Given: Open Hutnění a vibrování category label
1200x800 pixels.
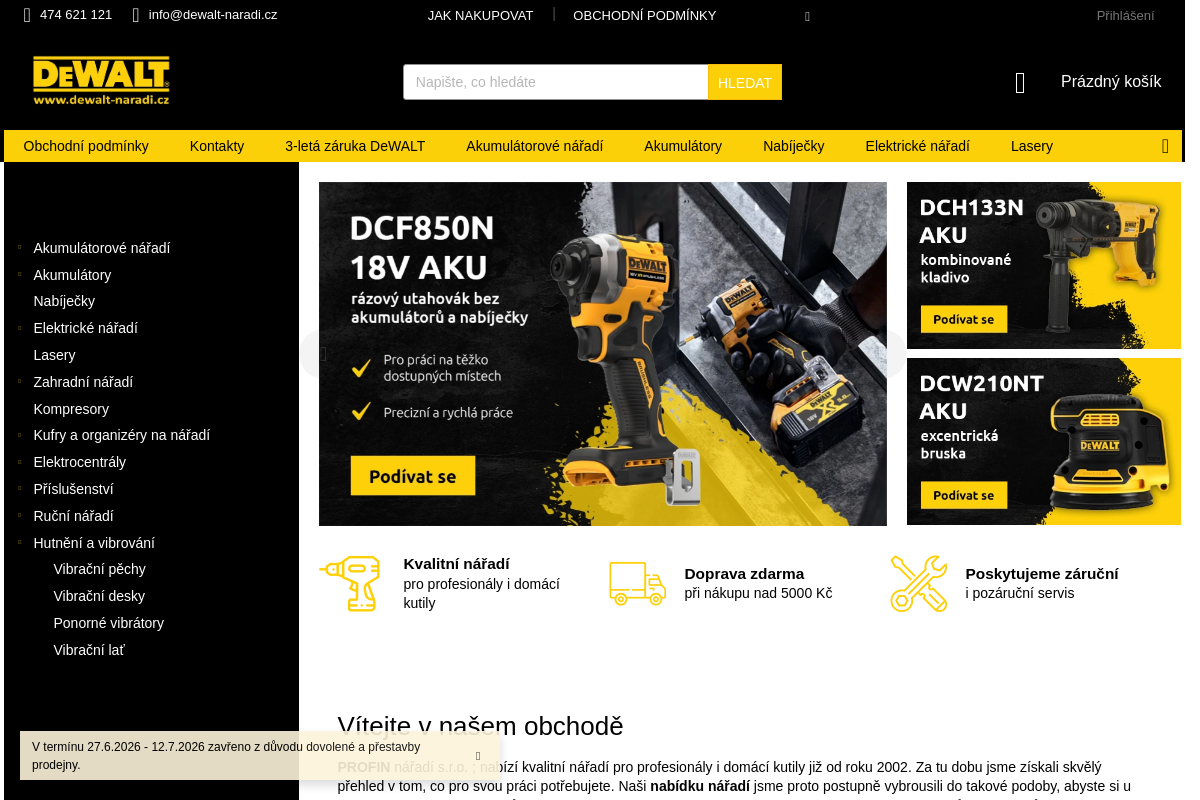Looking at the screenshot, I should click(94, 543).
